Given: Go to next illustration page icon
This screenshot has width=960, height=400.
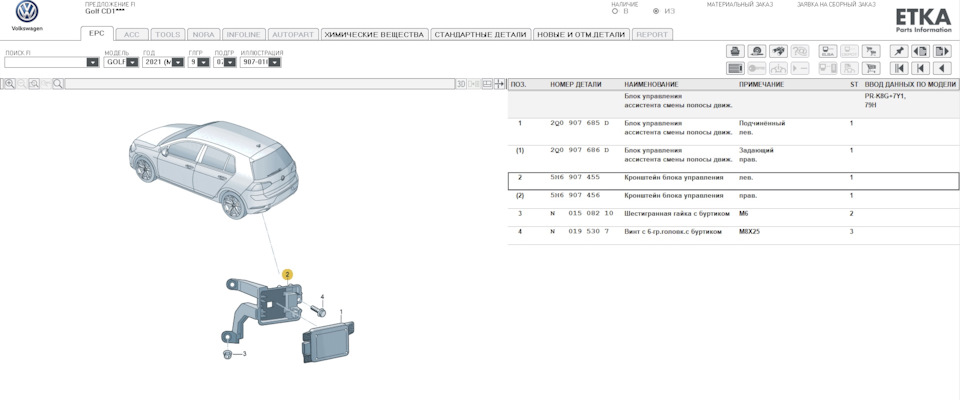Looking at the screenshot, I should point(942,51).
